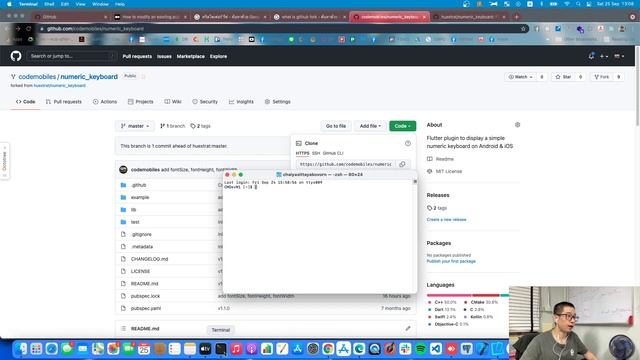Open Terminal app in the Dock
640x360 pixels.
(221, 349)
